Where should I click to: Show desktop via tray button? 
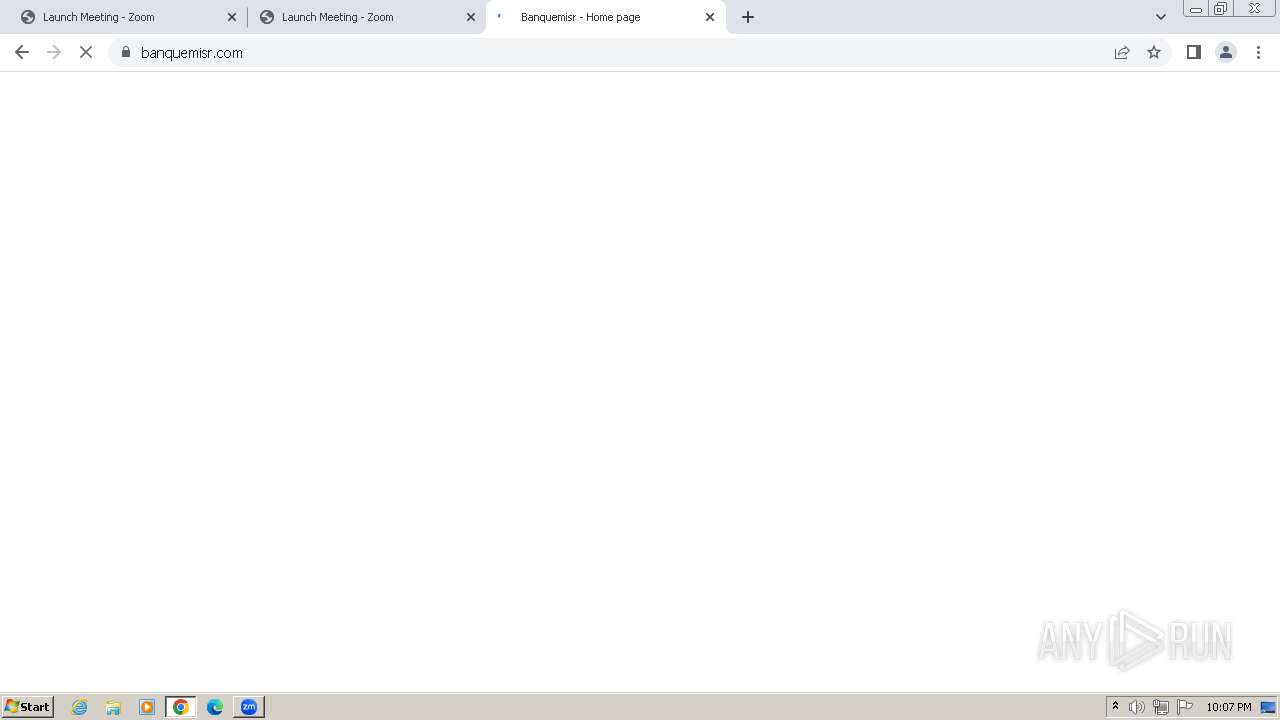[x=1268, y=707]
